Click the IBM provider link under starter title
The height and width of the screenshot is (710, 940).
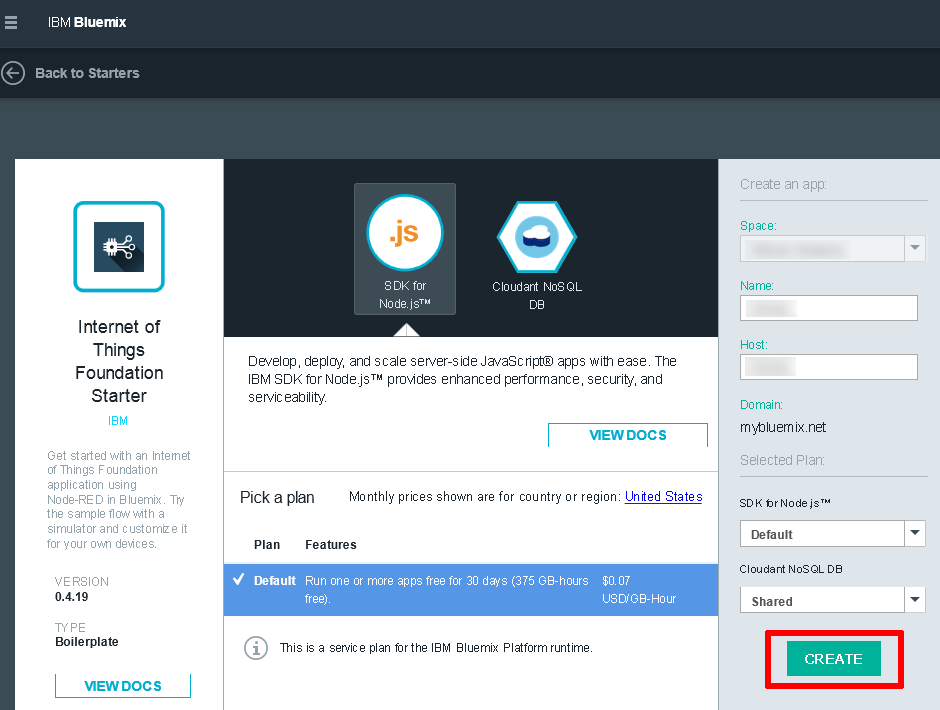pyautogui.click(x=118, y=420)
